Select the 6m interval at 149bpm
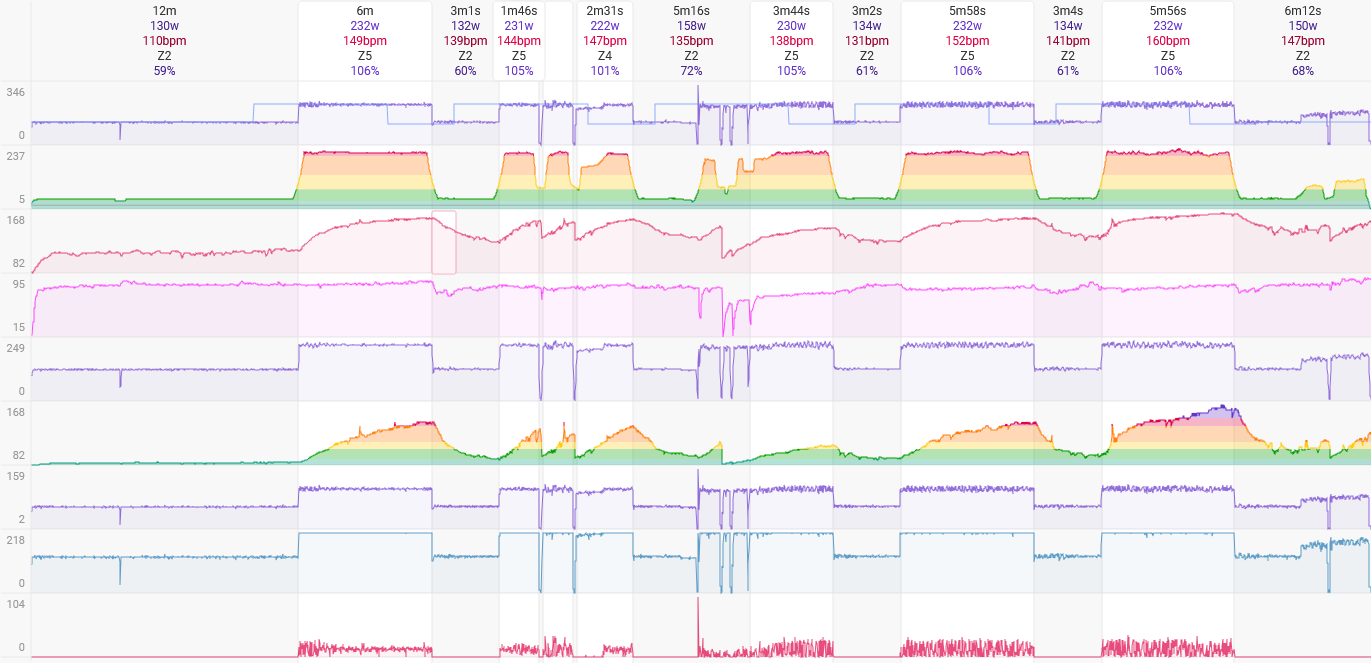1371x663 pixels. coord(365,41)
